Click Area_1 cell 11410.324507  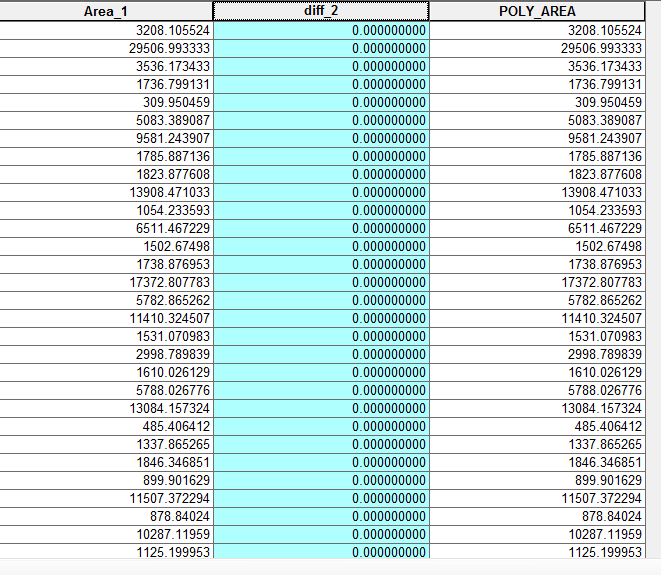tap(106, 319)
